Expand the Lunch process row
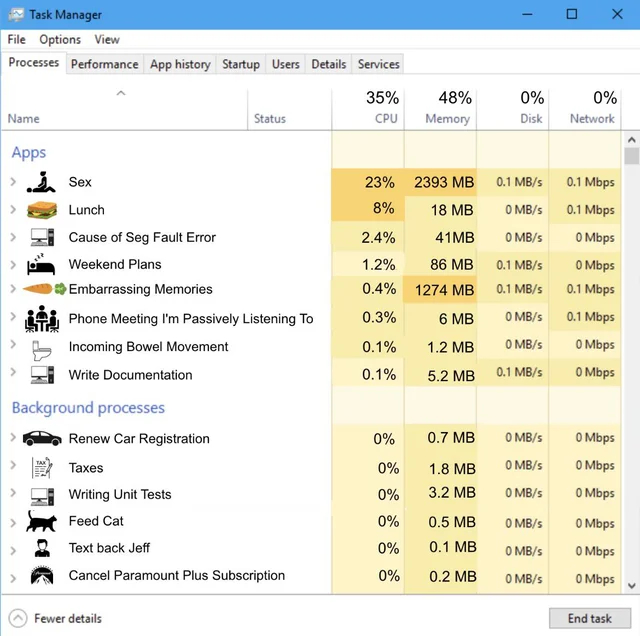640x636 pixels. [13, 210]
